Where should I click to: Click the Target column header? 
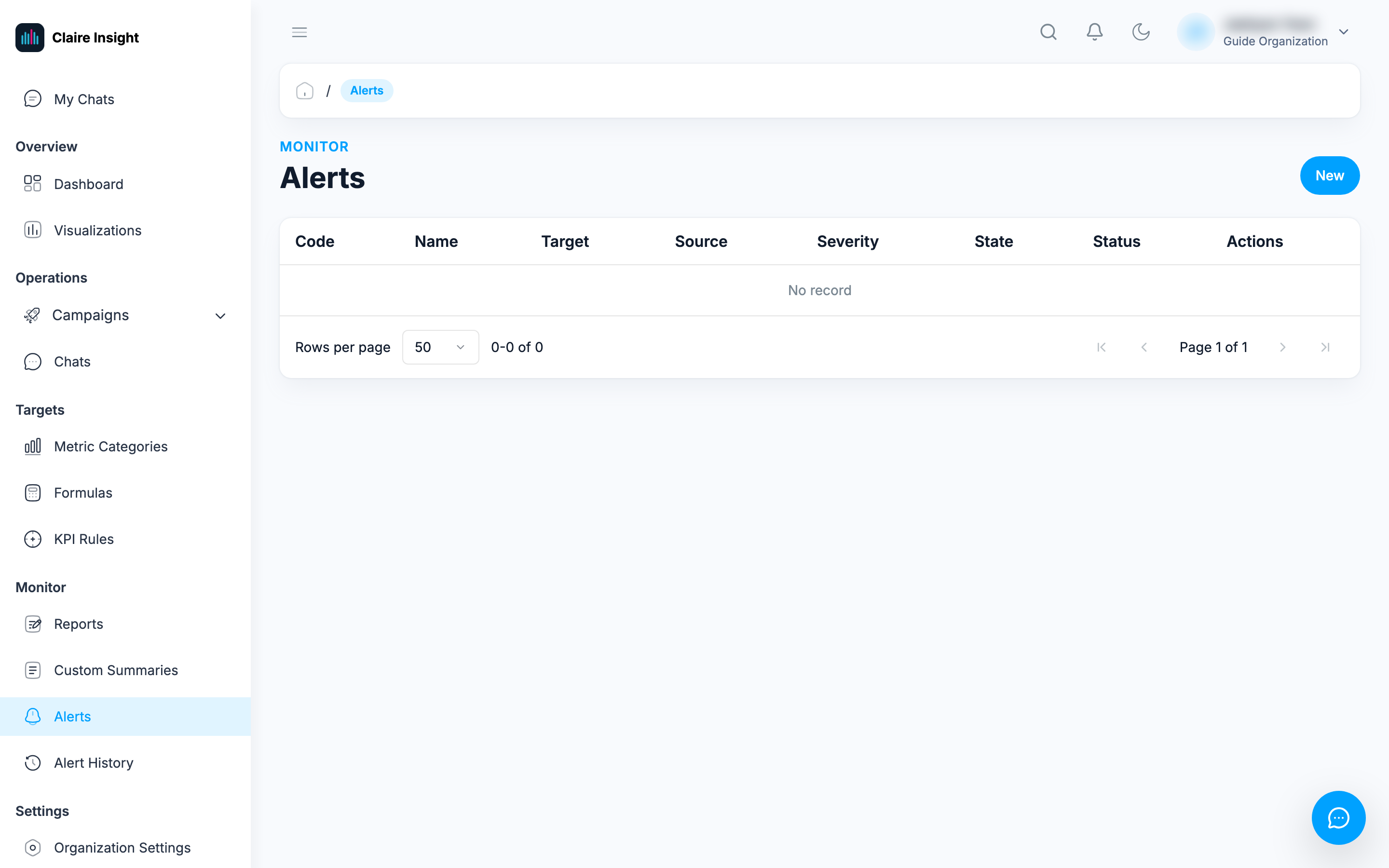point(565,242)
